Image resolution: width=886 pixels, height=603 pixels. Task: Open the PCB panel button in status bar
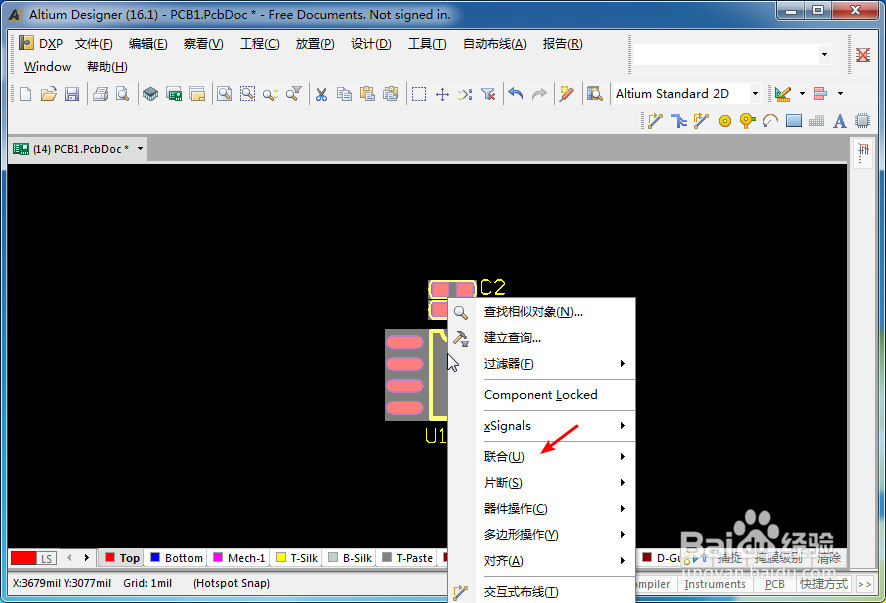pyautogui.click(x=774, y=584)
